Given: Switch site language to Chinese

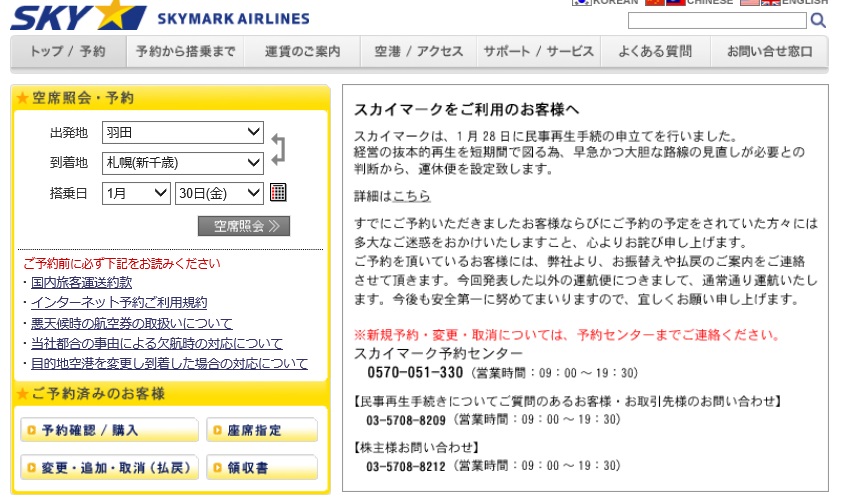Looking at the screenshot, I should point(700,3).
